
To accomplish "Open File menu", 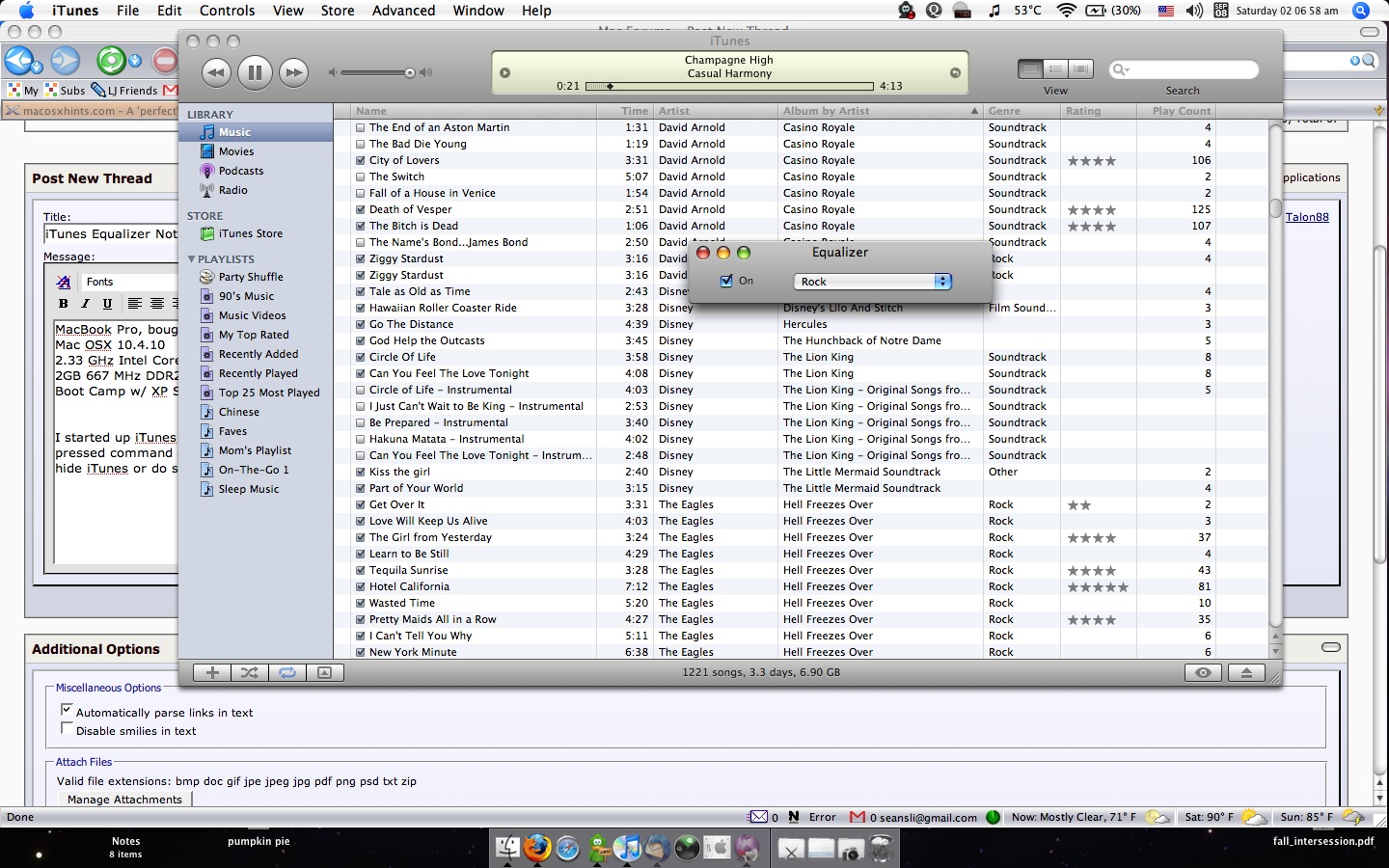I will point(127,11).
